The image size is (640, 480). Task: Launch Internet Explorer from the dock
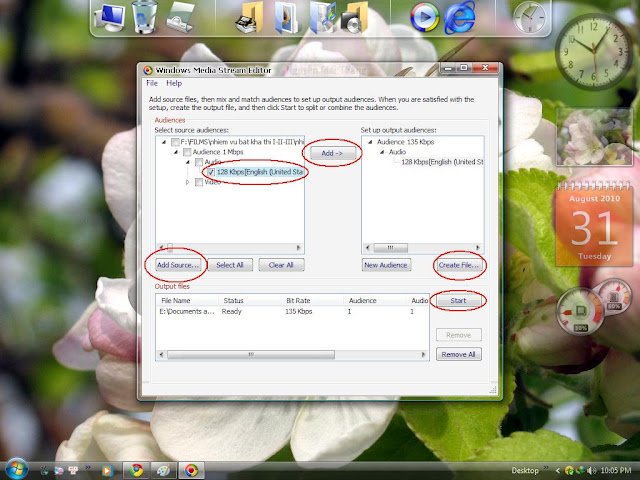460,18
